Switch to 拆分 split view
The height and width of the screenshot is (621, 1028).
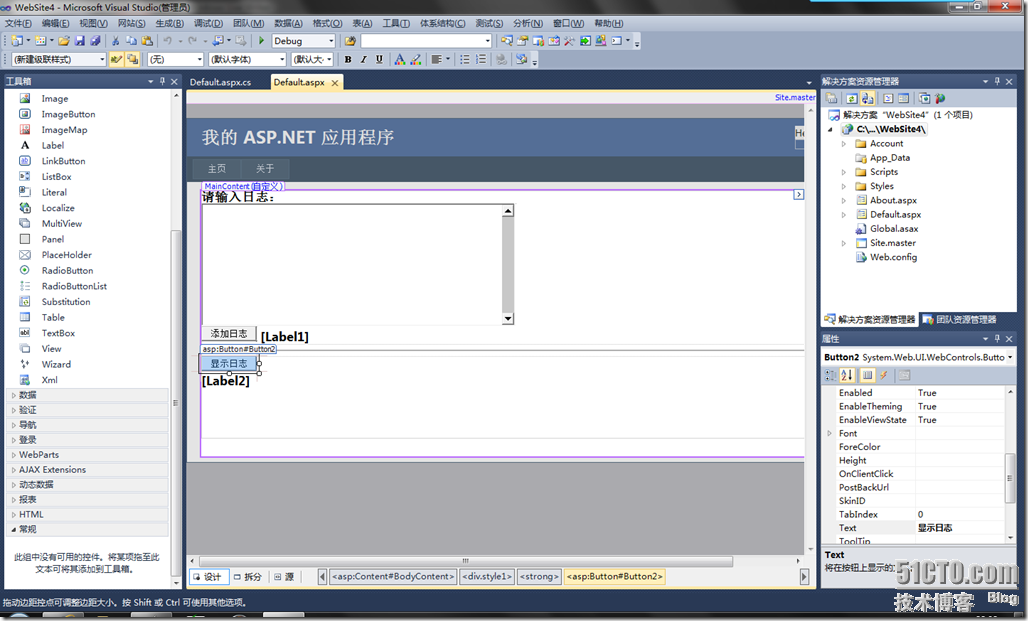(x=248, y=577)
